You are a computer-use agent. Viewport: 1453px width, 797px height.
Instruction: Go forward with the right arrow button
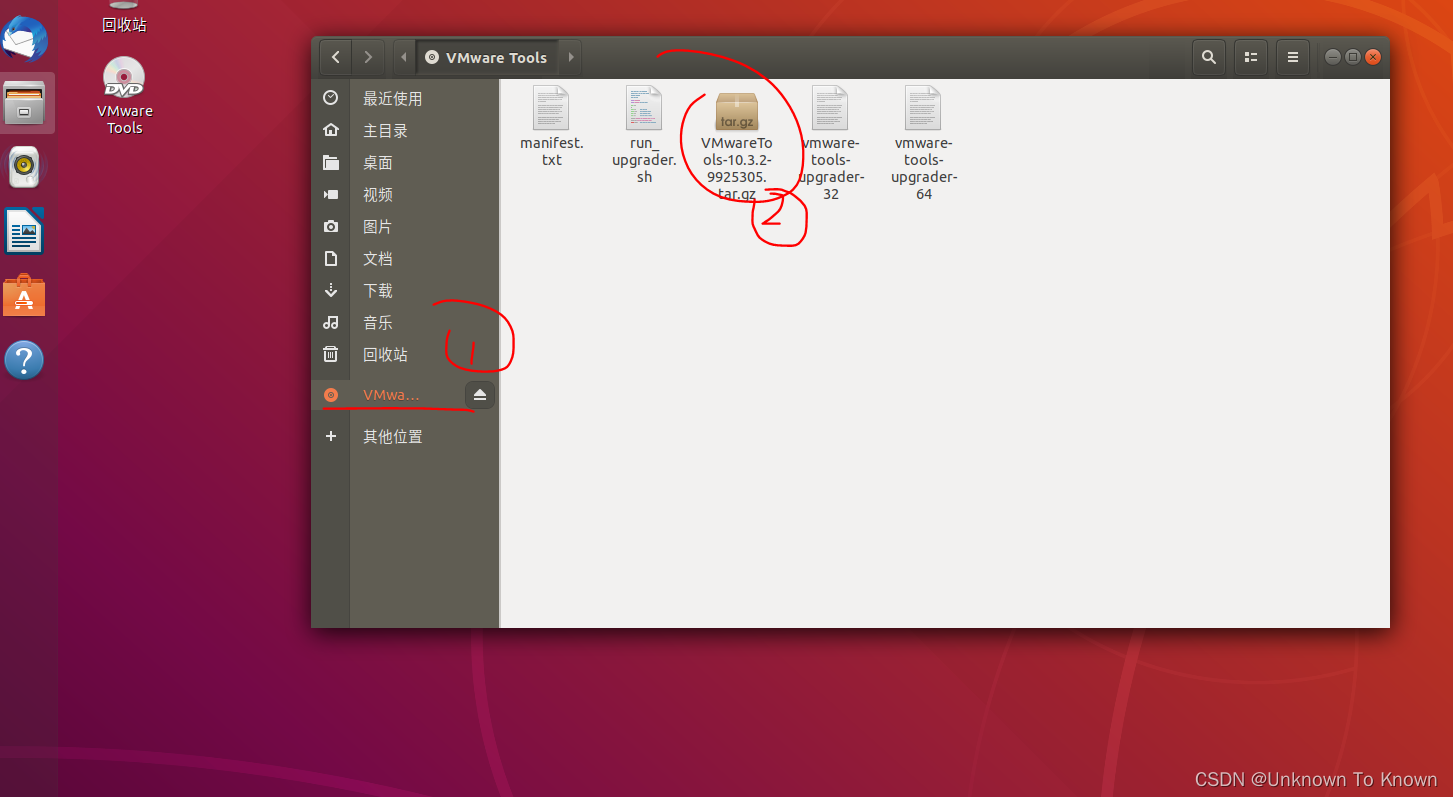coord(369,57)
